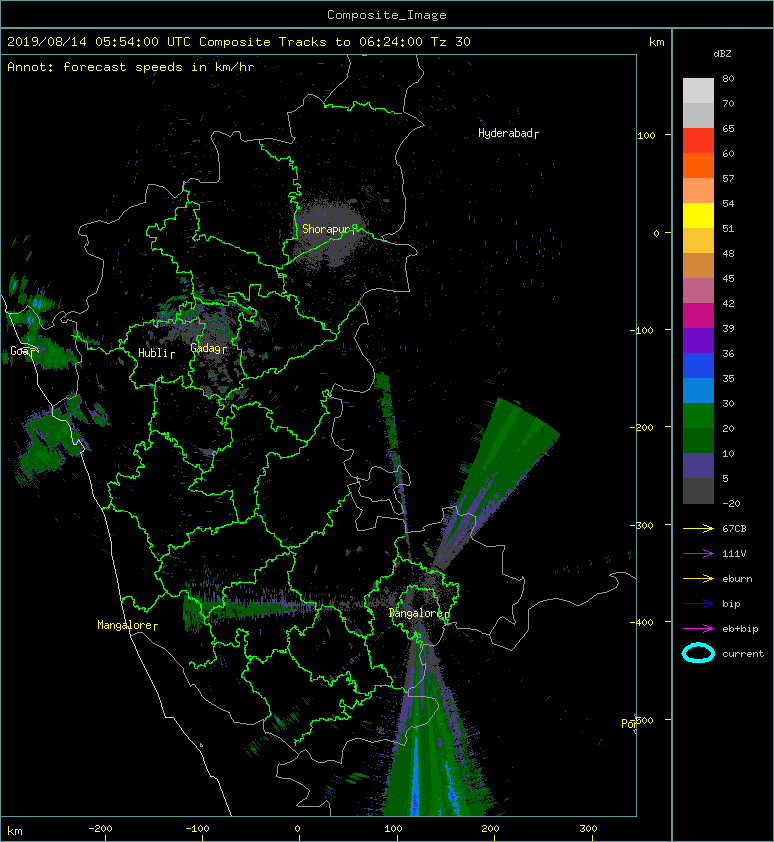
Task: Click the -200 tick label on the vertical axis
Action: pos(642,427)
